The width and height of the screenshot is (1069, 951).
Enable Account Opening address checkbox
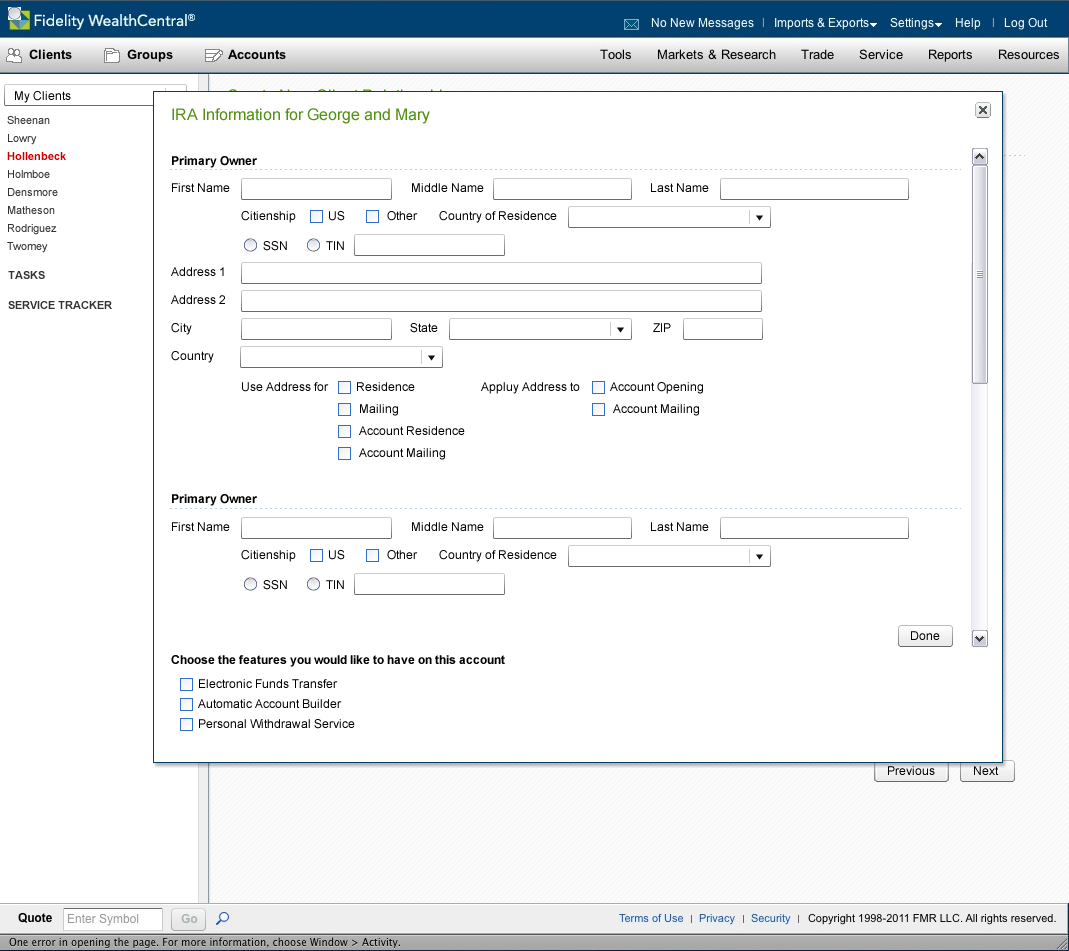point(599,387)
